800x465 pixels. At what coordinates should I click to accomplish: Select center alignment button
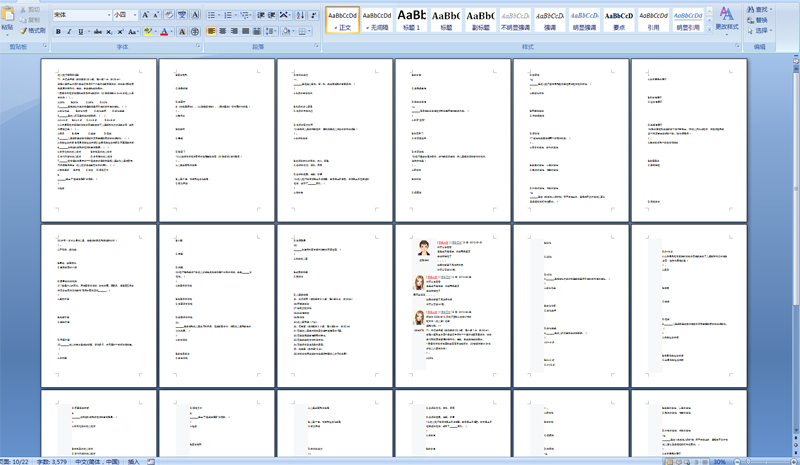(222, 32)
